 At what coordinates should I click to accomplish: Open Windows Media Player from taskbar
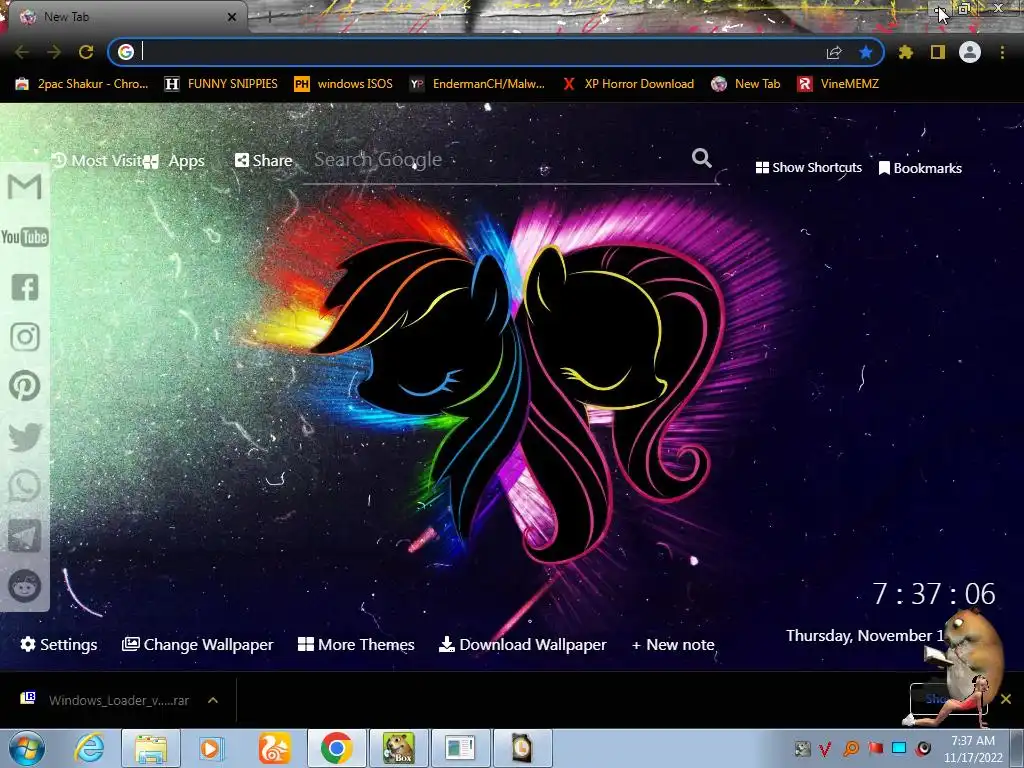[212, 748]
